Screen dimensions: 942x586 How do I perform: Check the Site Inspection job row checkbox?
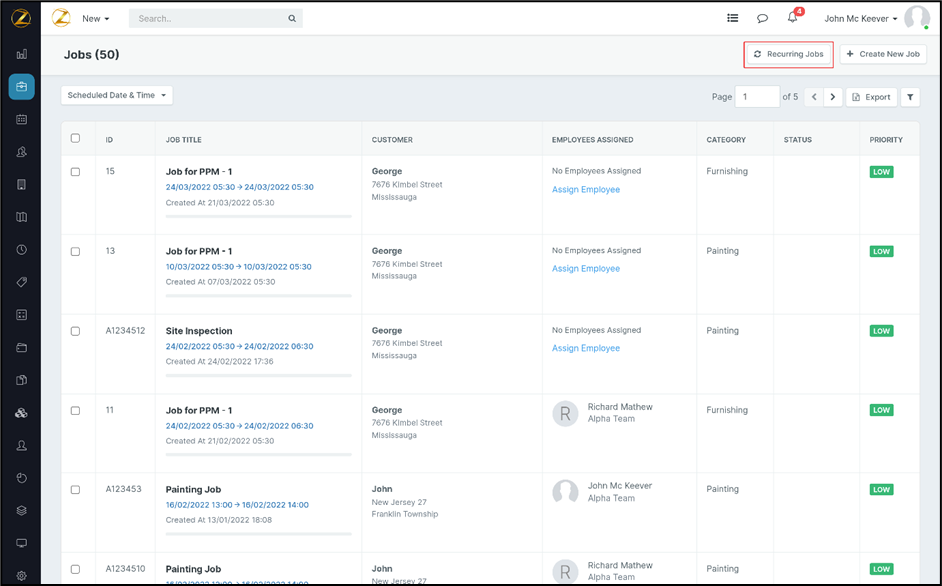(75, 331)
